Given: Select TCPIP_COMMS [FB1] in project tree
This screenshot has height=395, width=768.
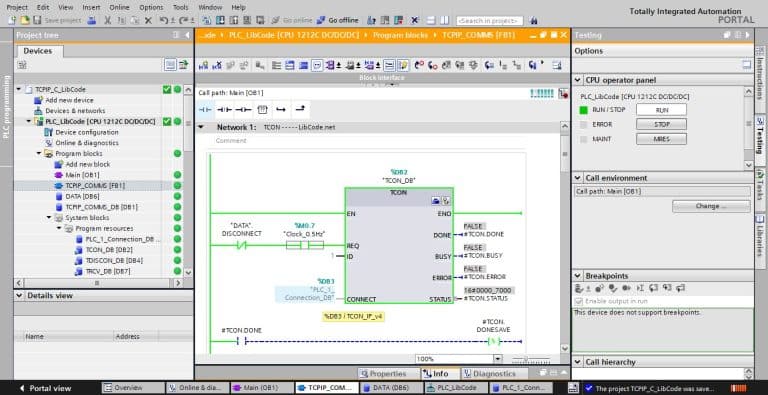Looking at the screenshot, I should 95,186.
